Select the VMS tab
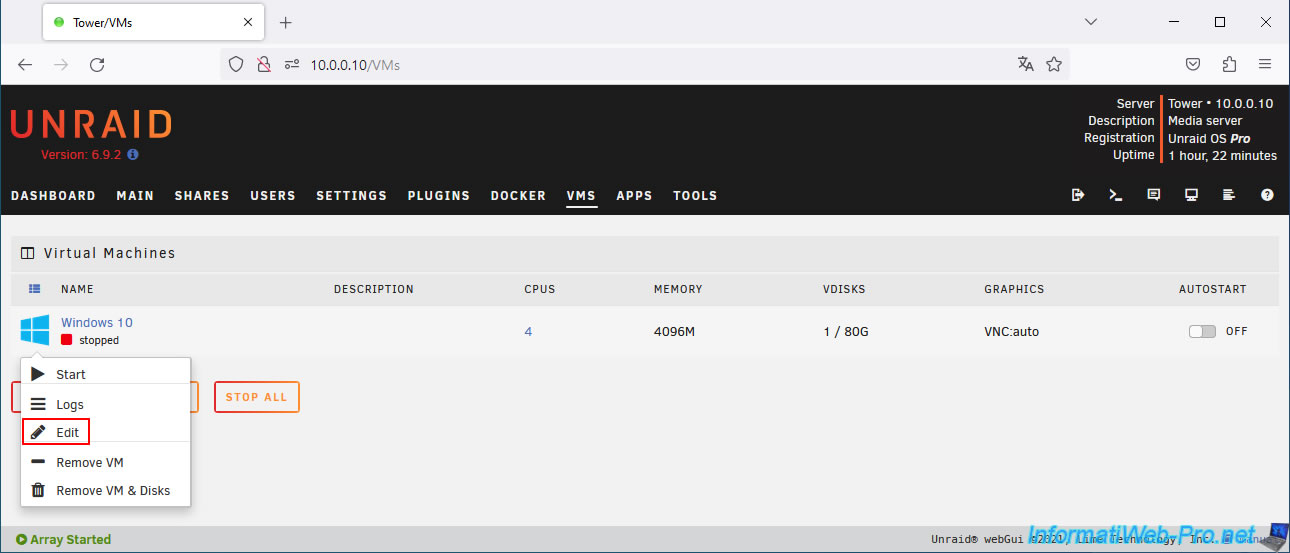This screenshot has width=1290, height=553. [x=581, y=196]
